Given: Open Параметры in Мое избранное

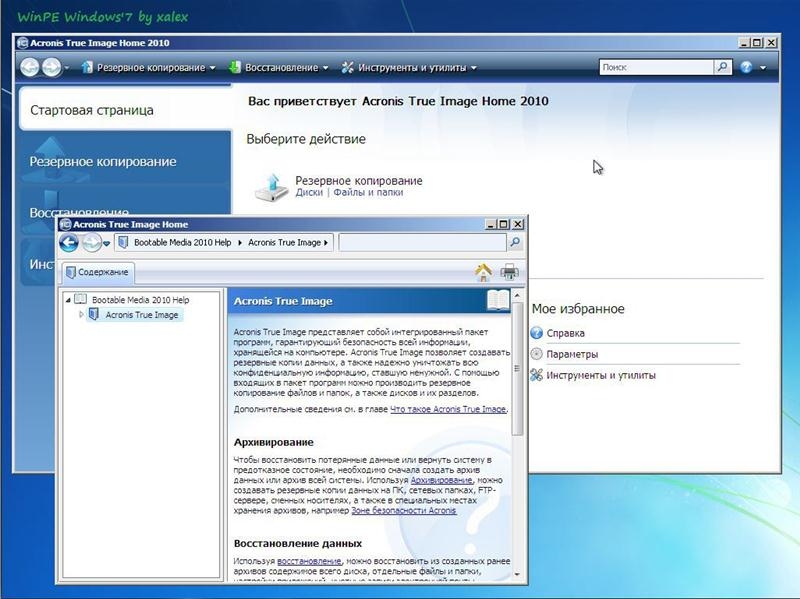Looking at the screenshot, I should click(x=572, y=354).
